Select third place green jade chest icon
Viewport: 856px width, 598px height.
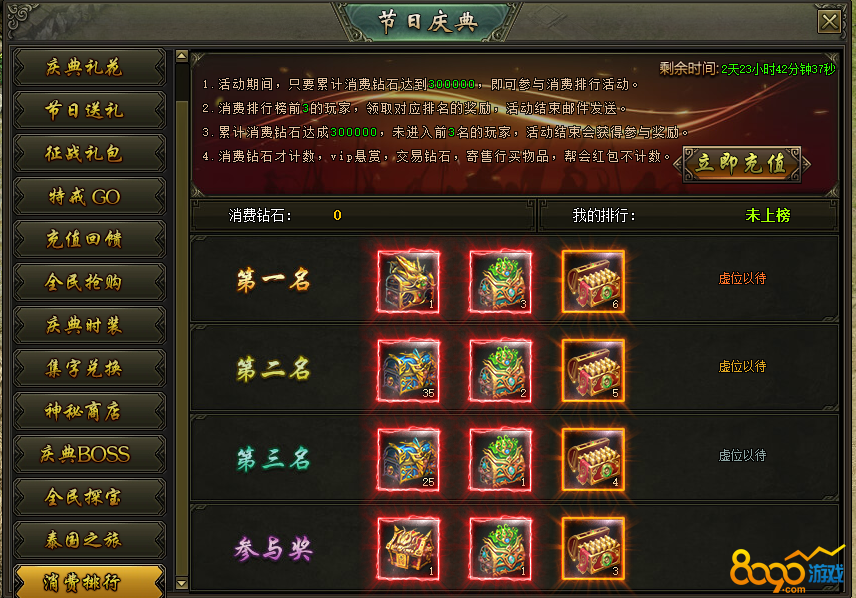tap(501, 459)
